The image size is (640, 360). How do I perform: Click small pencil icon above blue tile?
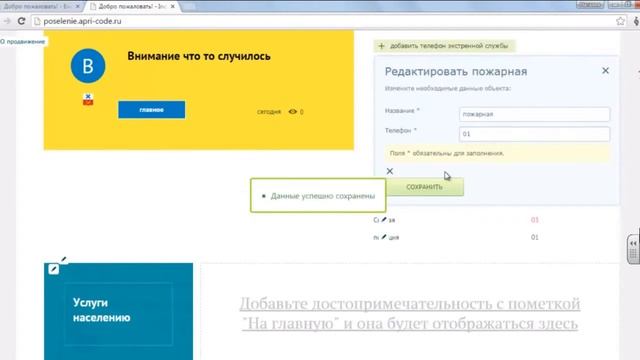(x=64, y=259)
